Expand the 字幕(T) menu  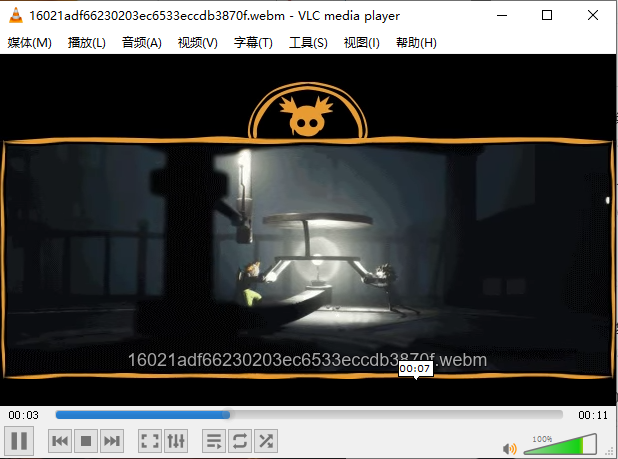[x=252, y=42]
